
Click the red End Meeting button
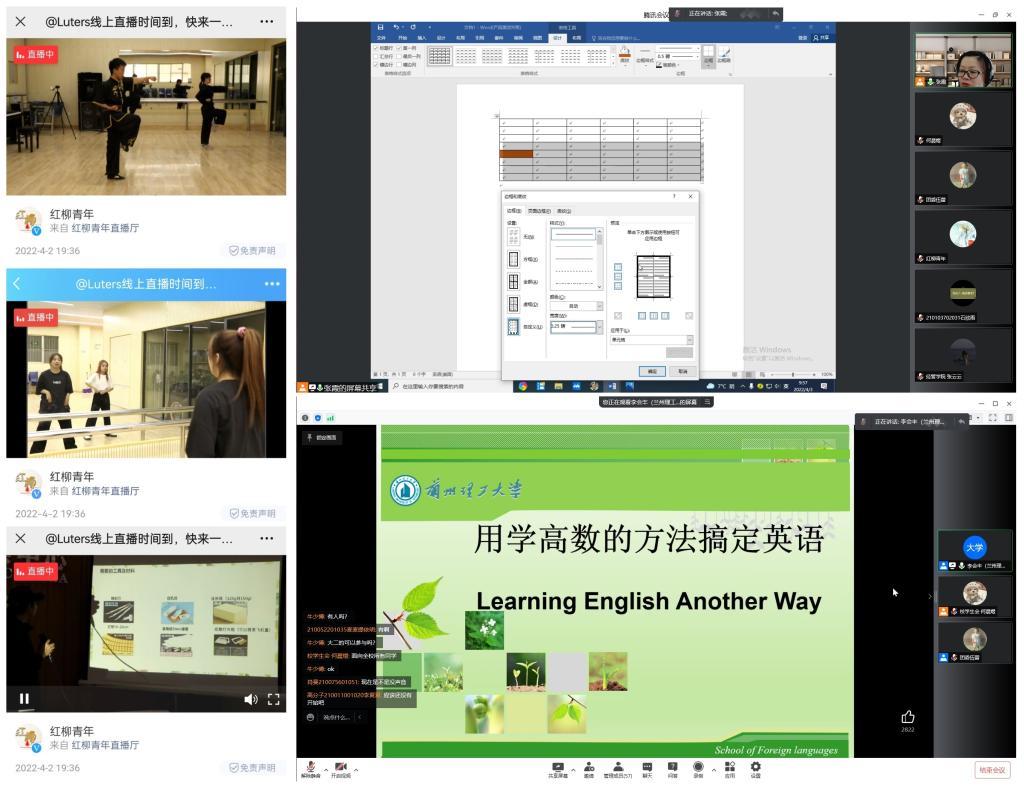992,770
